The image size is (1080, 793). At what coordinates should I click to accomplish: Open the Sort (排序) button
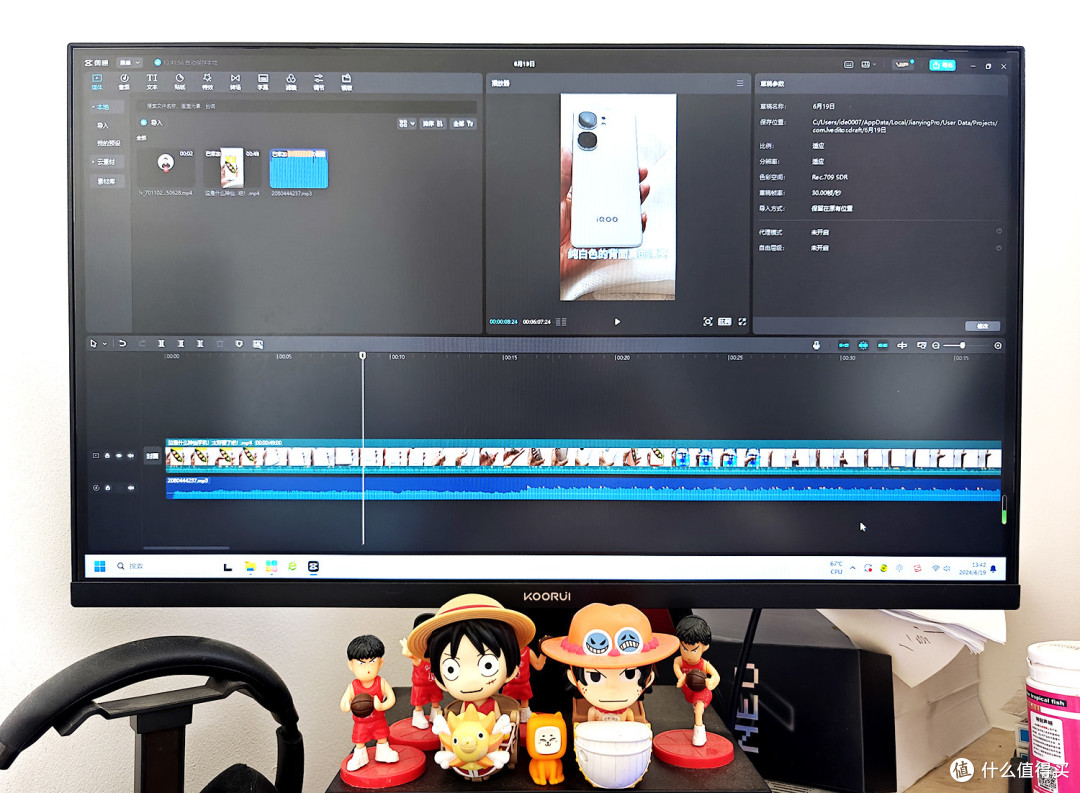tap(433, 123)
